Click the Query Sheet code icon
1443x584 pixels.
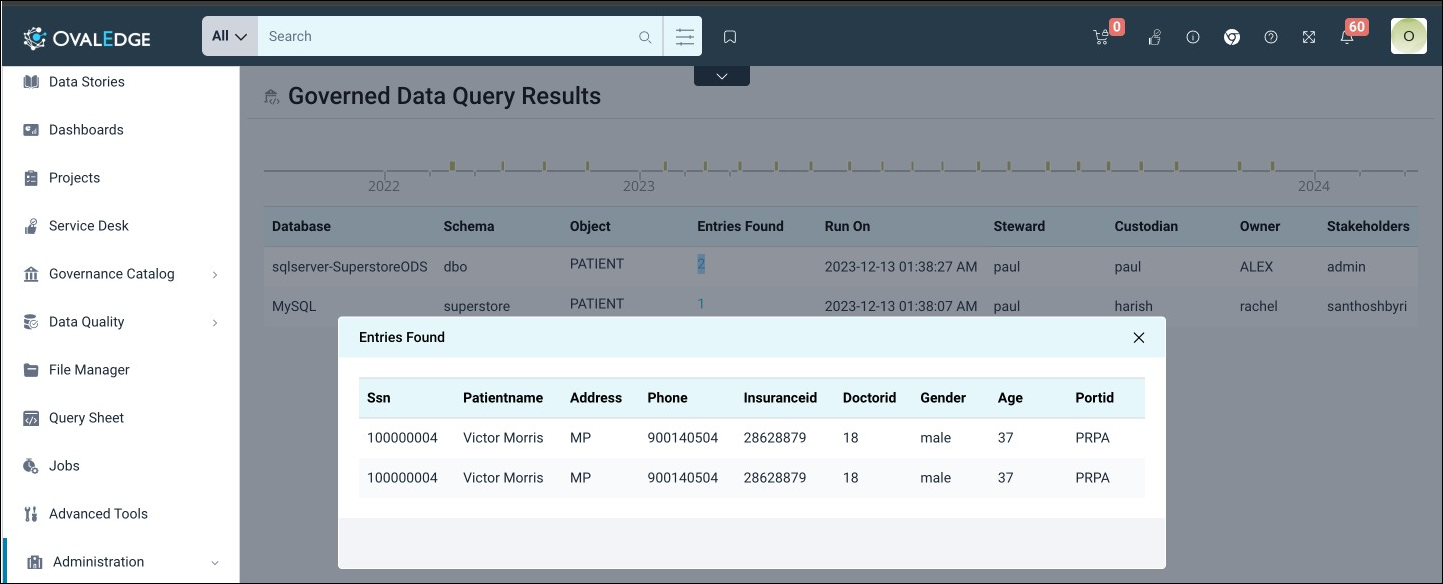[31, 418]
